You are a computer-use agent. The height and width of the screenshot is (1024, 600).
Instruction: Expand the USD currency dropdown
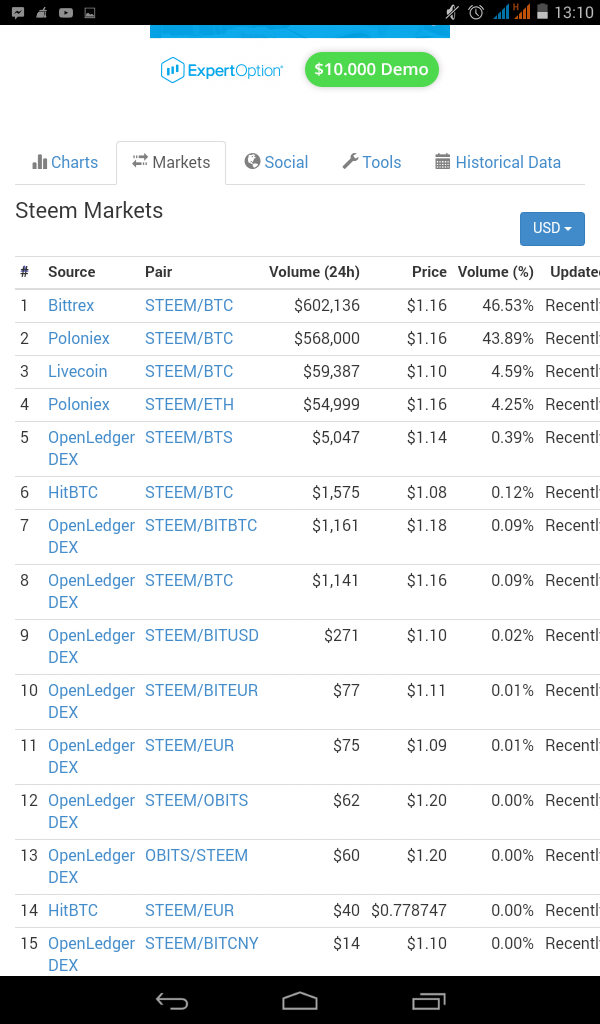(552, 229)
